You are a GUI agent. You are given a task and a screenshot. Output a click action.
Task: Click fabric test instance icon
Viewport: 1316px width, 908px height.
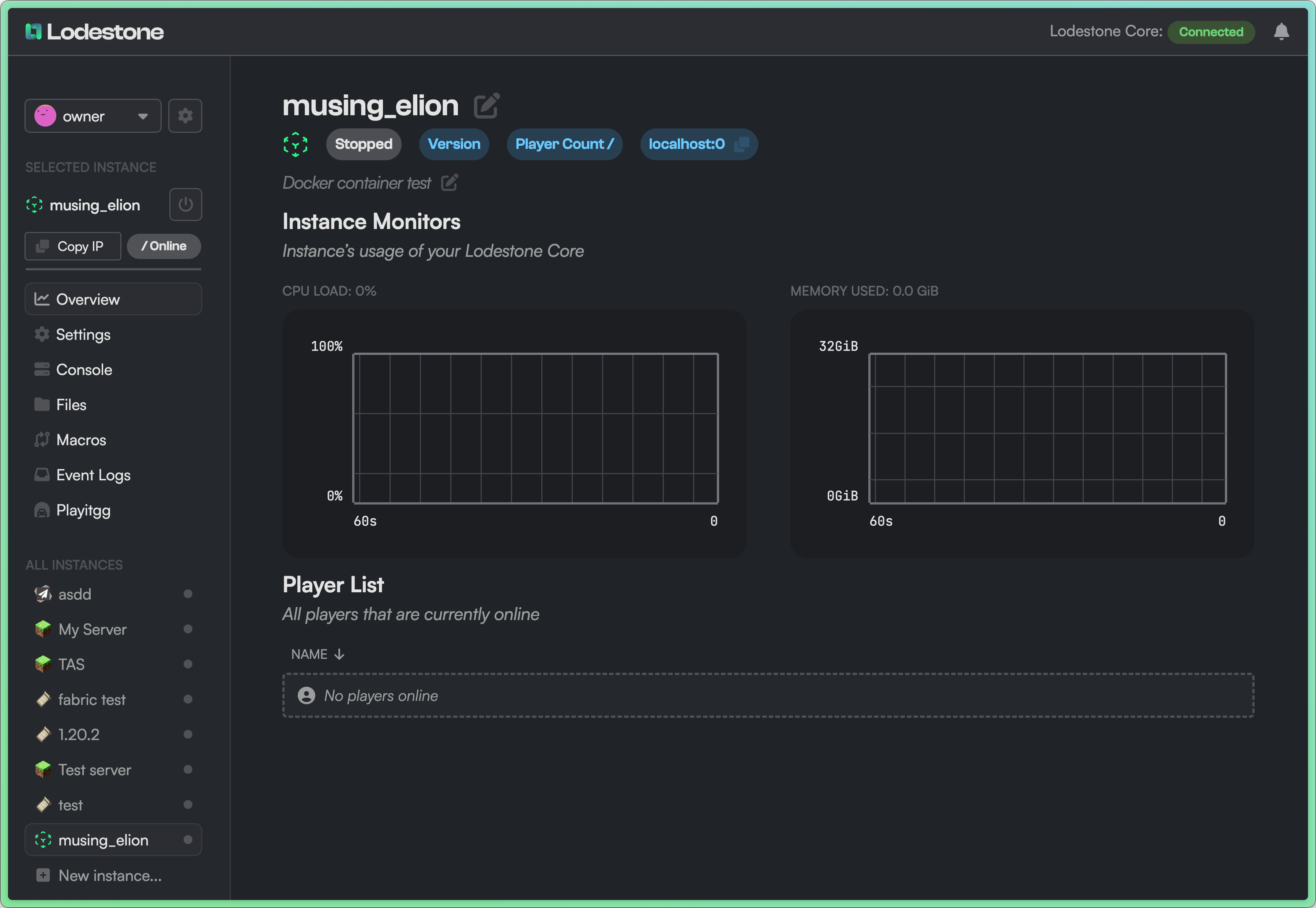(43, 699)
